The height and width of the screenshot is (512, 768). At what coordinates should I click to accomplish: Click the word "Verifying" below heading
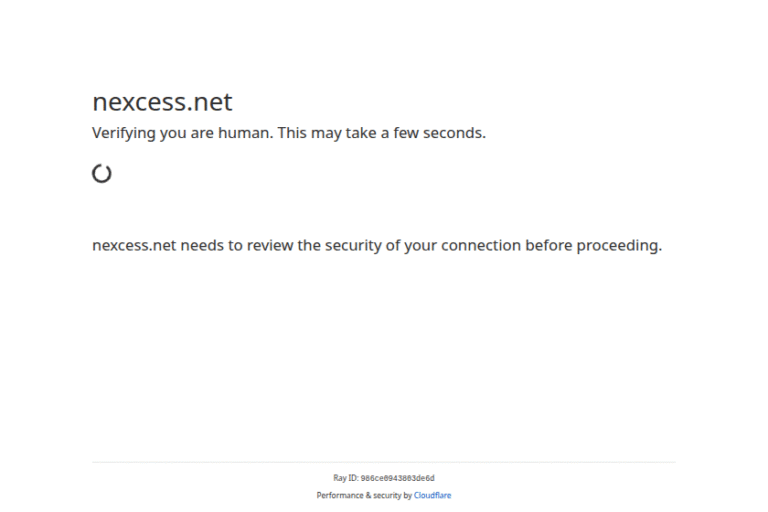coord(124,133)
